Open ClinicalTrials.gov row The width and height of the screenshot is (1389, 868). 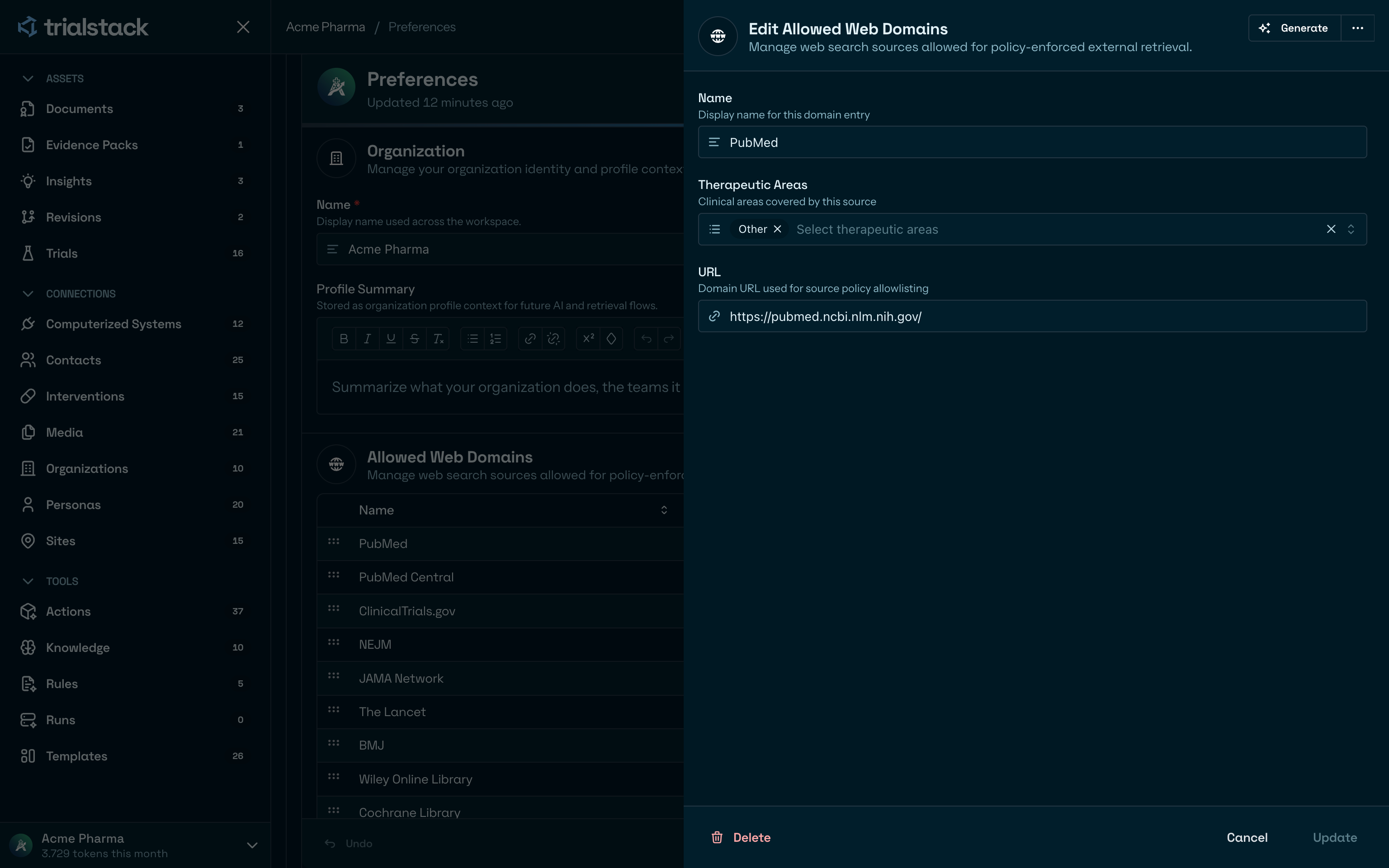(500, 611)
